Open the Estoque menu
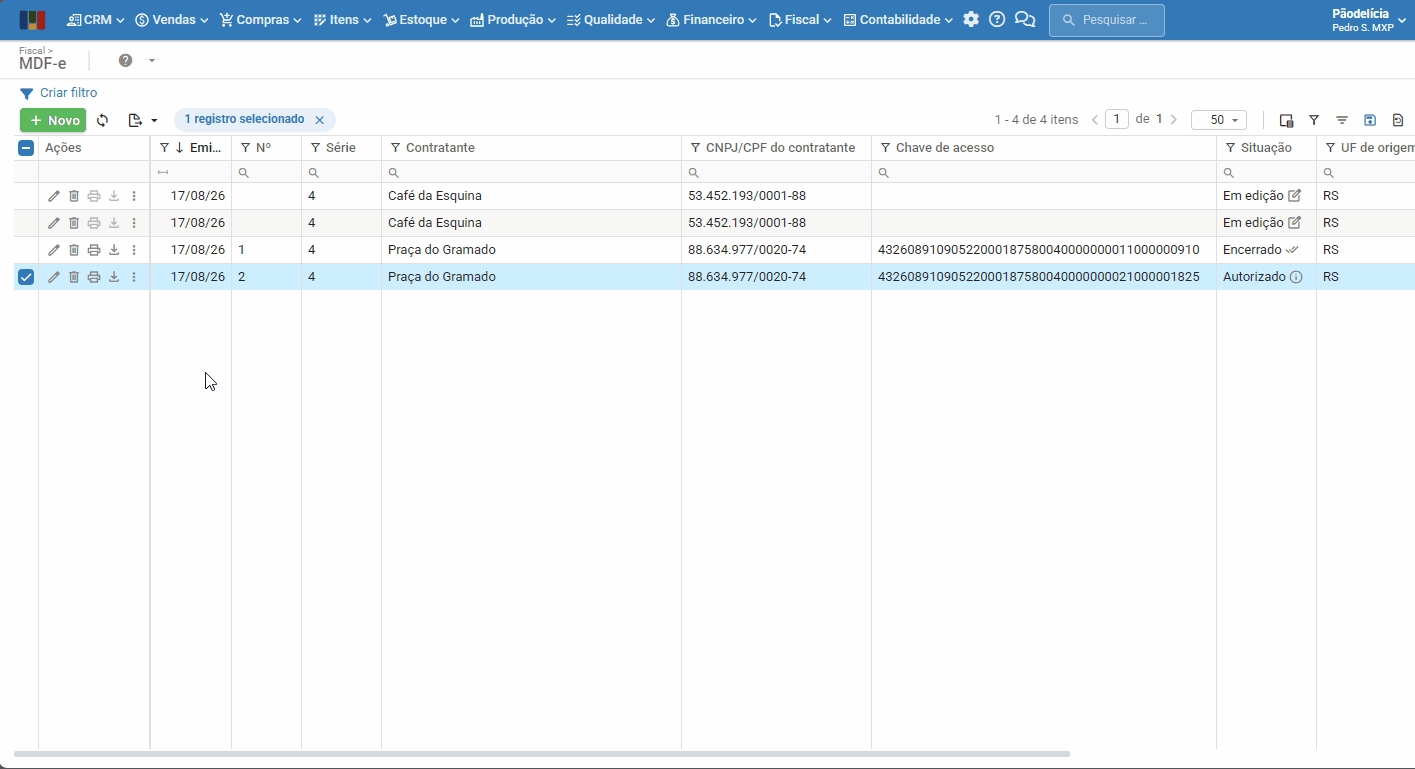 click(x=421, y=20)
